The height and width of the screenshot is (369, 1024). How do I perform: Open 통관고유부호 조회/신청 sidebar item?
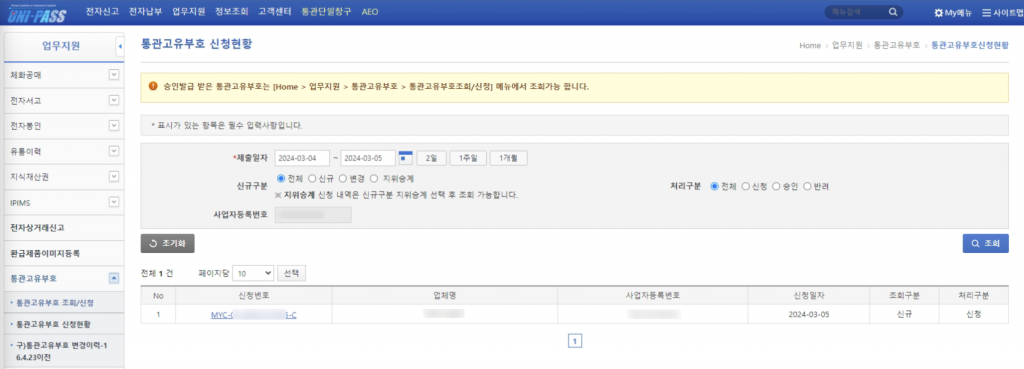tap(55, 303)
